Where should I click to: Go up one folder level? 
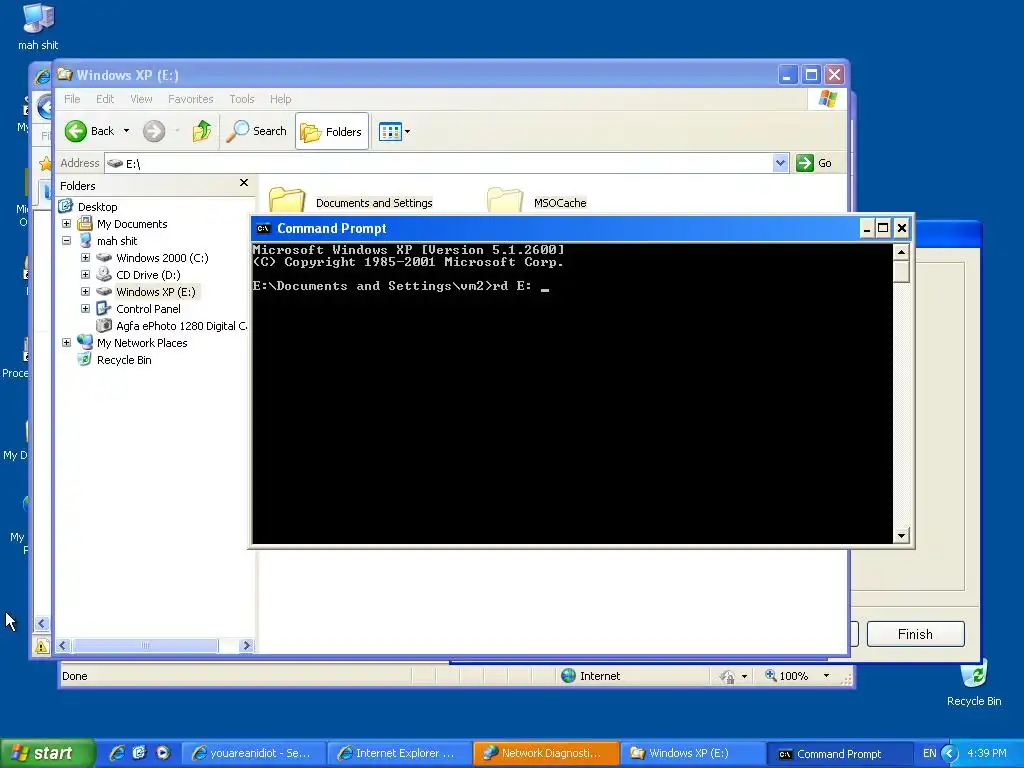pyautogui.click(x=202, y=131)
